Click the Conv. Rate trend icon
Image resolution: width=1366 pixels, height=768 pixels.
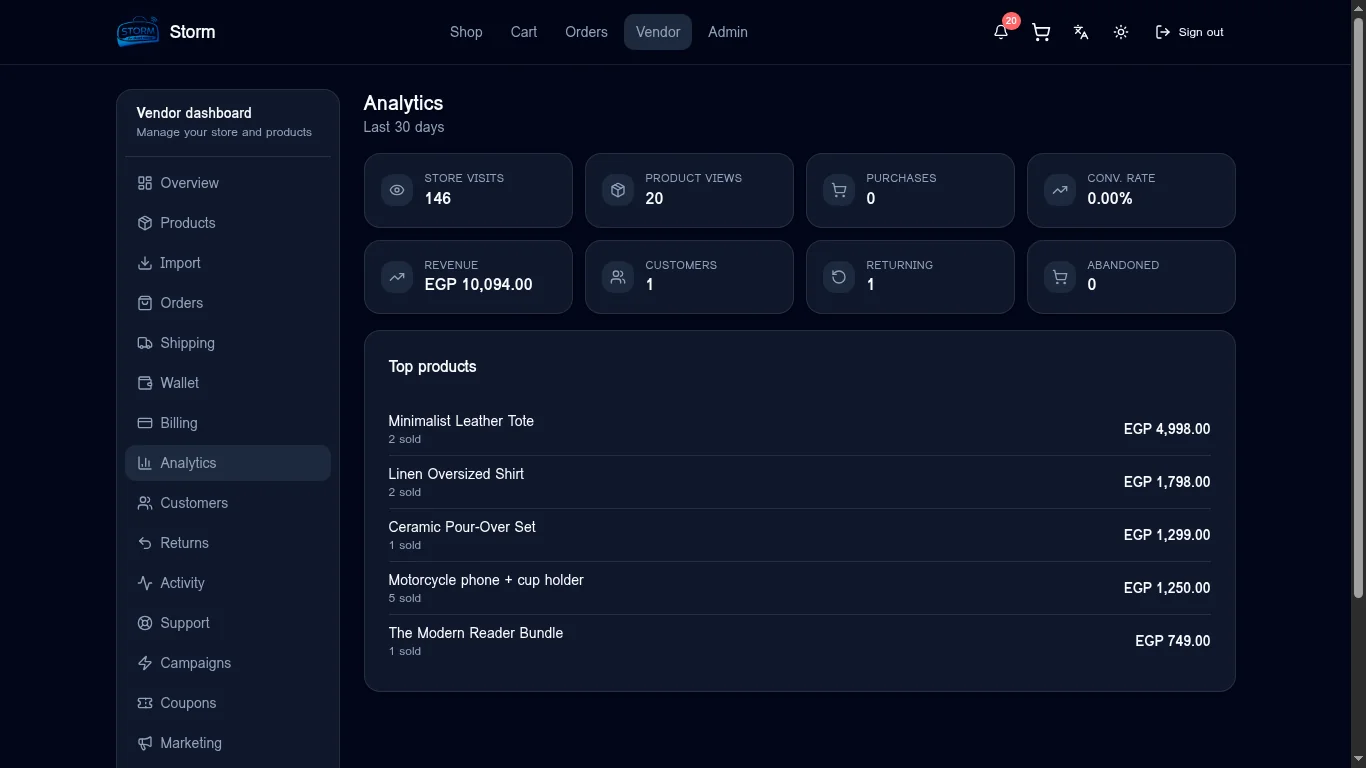click(x=1060, y=190)
